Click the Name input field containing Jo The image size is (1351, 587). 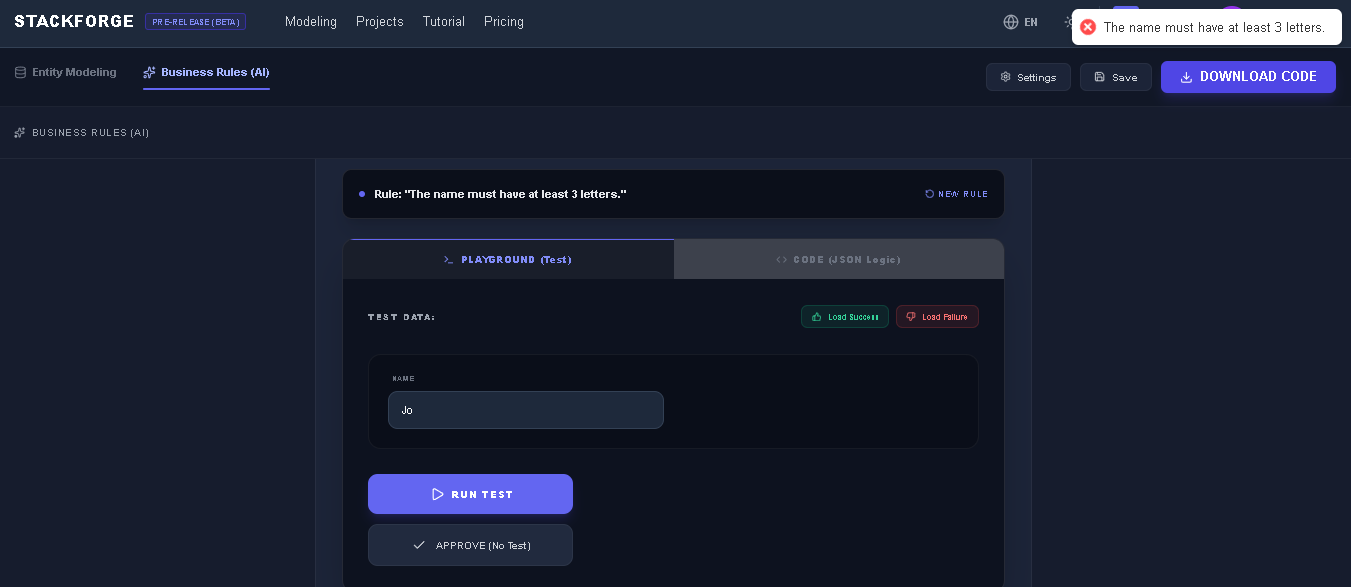click(526, 410)
